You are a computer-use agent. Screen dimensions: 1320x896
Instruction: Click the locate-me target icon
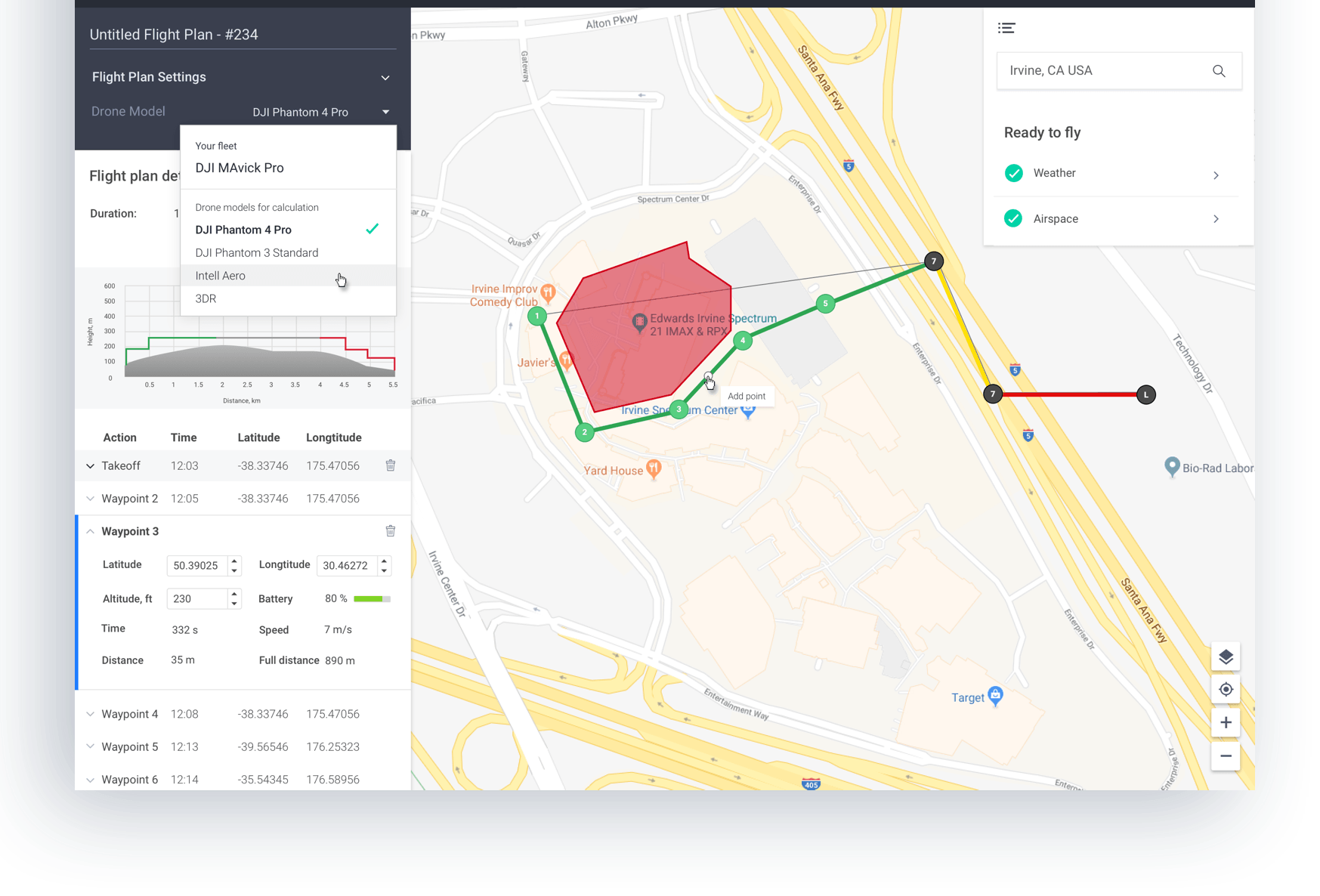click(1226, 690)
